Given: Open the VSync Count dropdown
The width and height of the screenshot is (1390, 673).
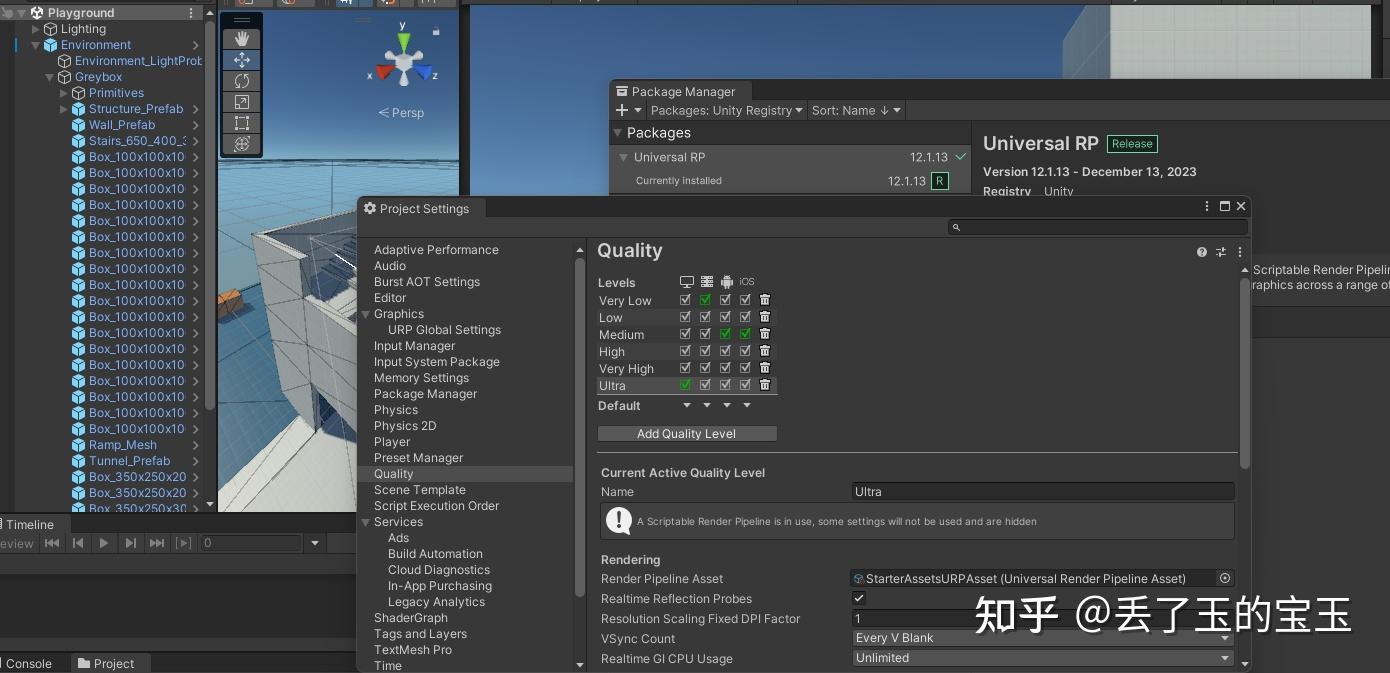Looking at the screenshot, I should coord(1041,638).
